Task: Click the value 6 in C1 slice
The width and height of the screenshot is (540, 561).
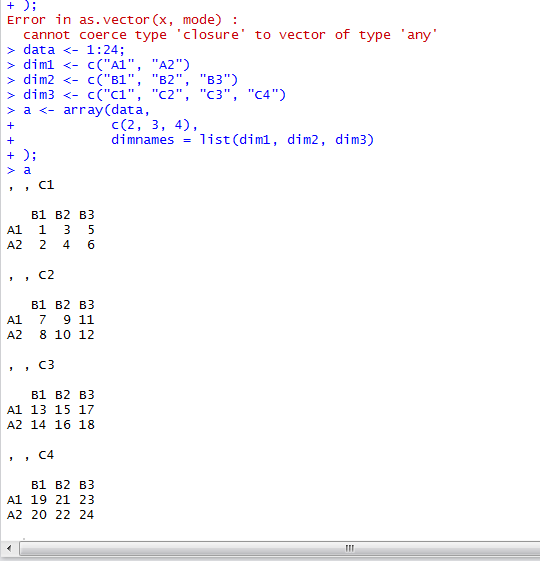Action: tap(91, 245)
